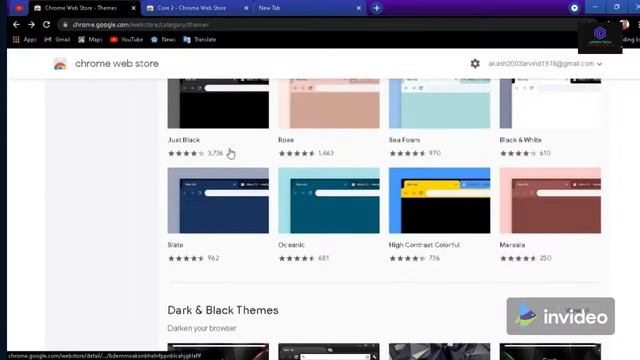The width and height of the screenshot is (640, 360).
Task: Switch to the New Tab tab
Action: click(310, 8)
